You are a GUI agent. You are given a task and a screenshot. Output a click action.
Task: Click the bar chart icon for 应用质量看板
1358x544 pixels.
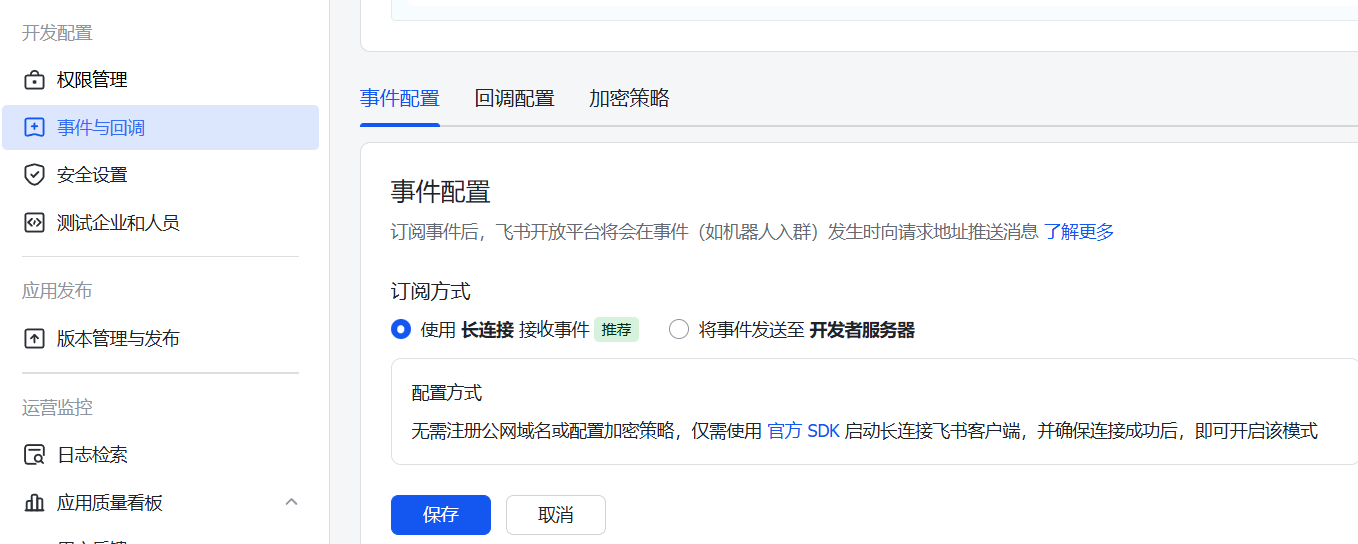point(35,503)
